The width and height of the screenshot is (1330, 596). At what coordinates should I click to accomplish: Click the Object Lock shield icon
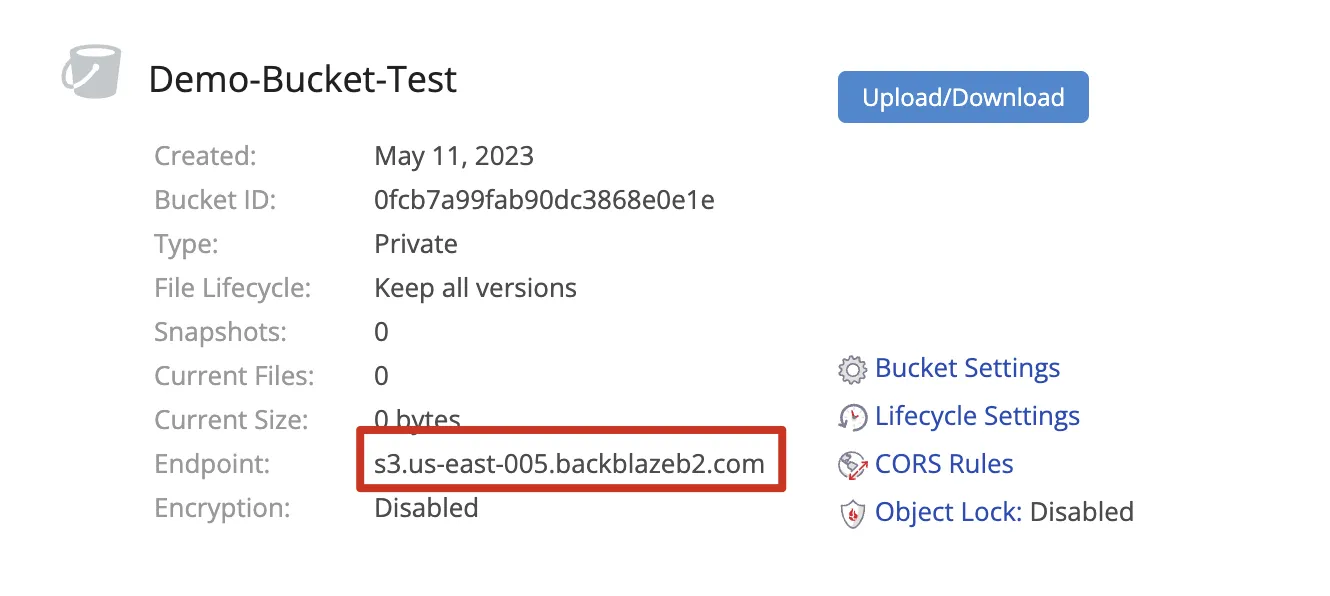pos(852,514)
